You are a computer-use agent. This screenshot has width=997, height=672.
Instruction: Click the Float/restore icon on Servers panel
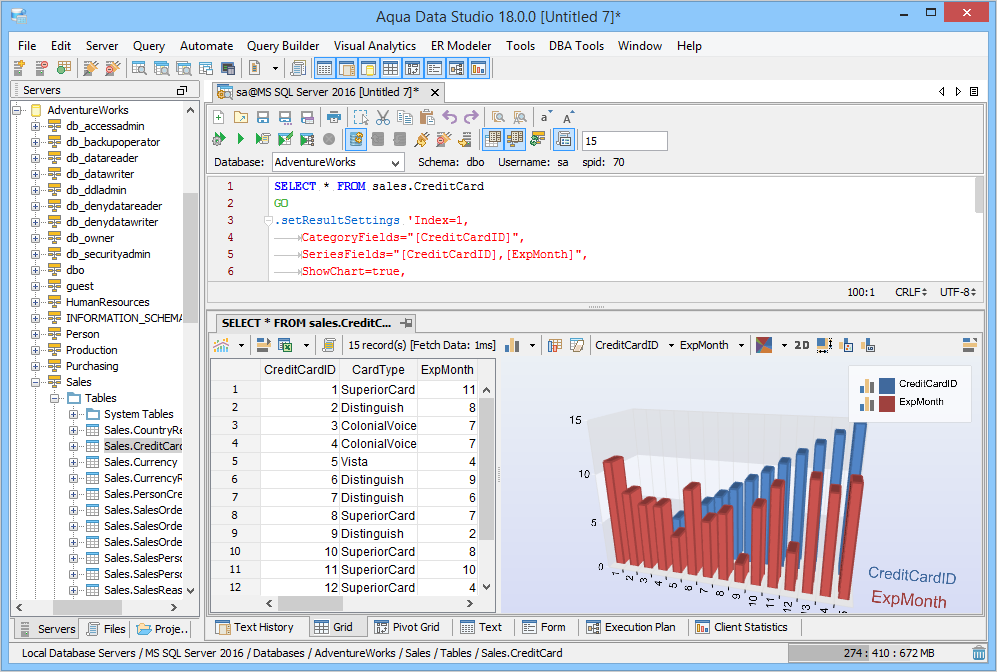click(182, 90)
